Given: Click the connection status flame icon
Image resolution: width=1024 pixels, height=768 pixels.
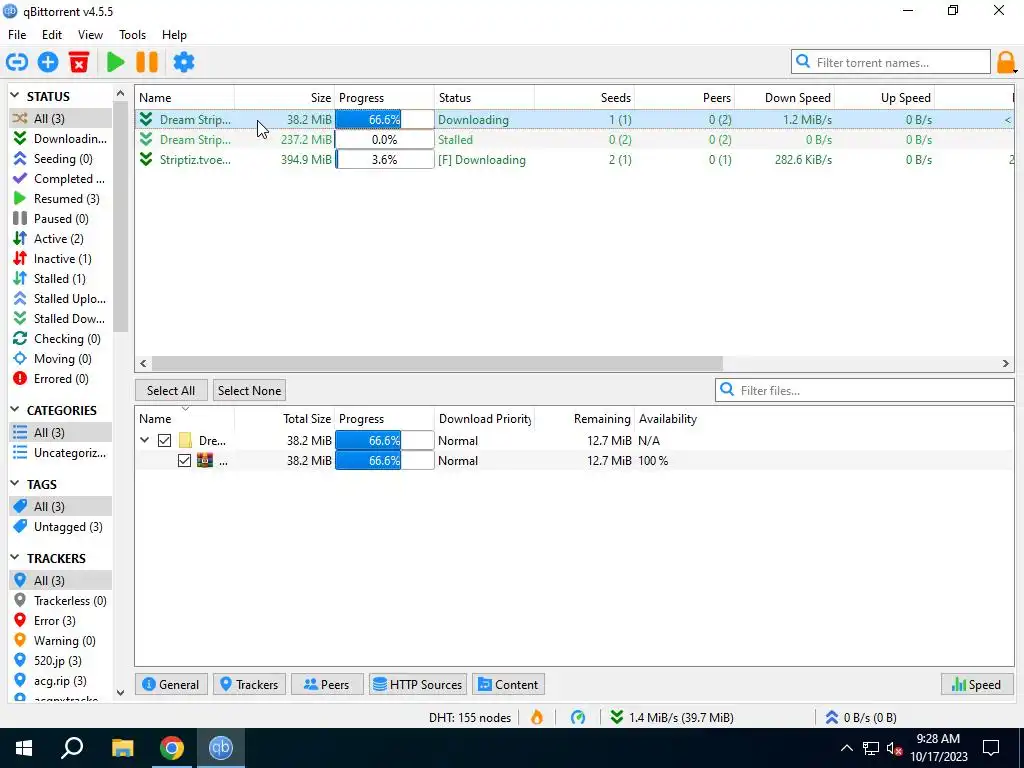Looking at the screenshot, I should pos(537,717).
